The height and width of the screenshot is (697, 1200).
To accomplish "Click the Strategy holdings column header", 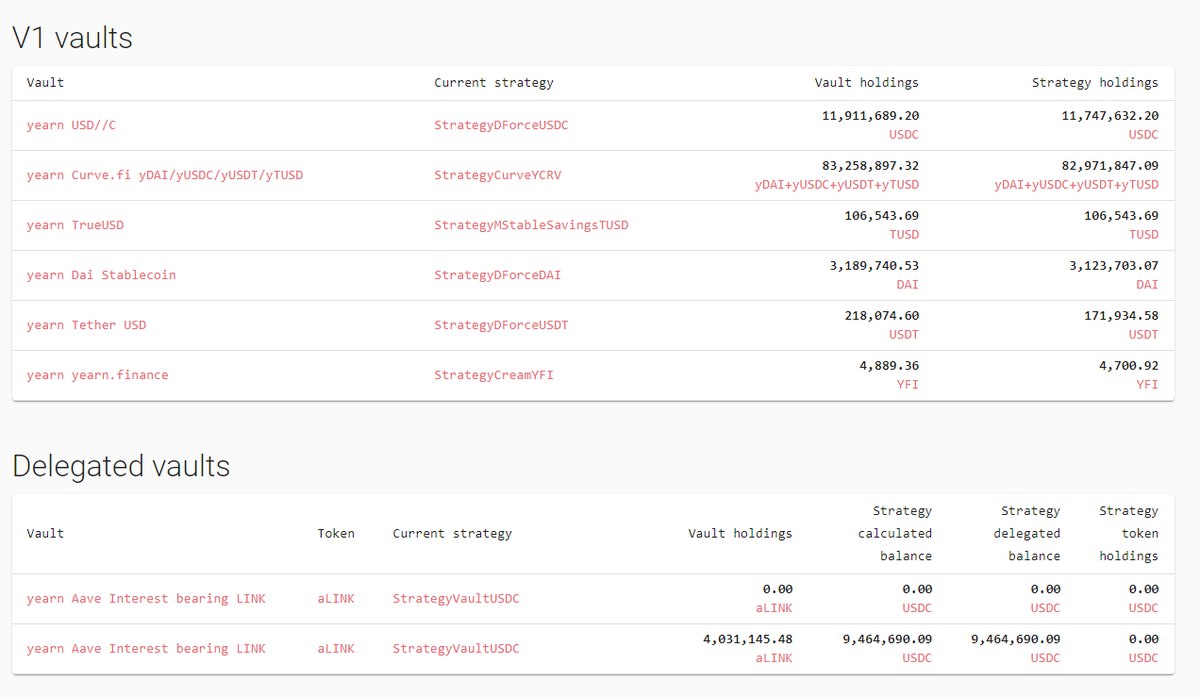I will 1095,83.
